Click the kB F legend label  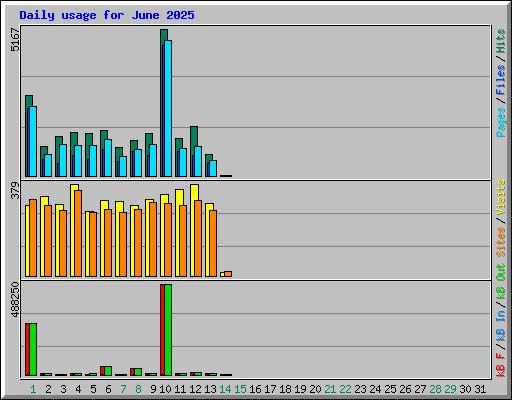(x=500, y=365)
